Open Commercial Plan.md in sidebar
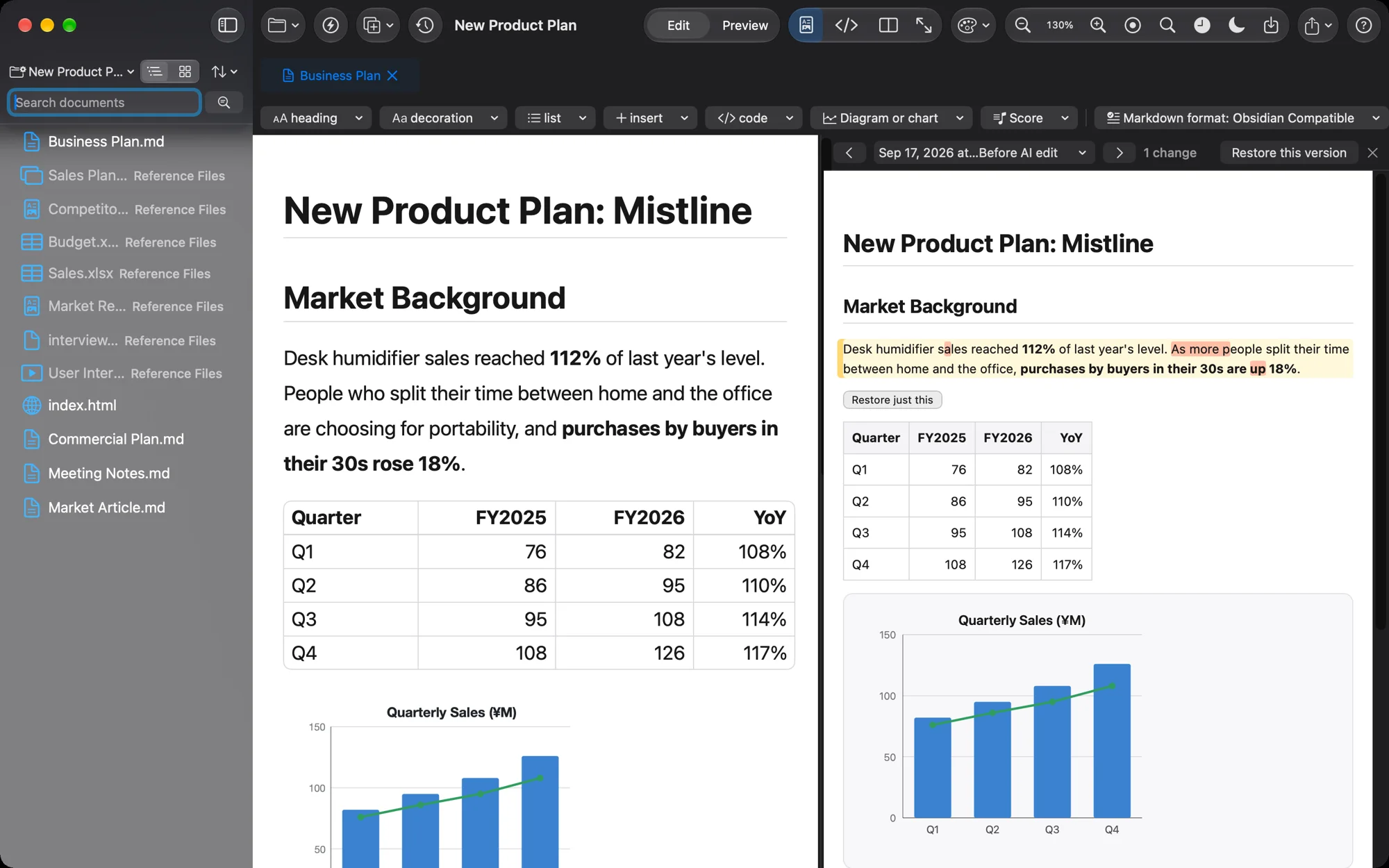Viewport: 1389px width, 868px height. pos(116,440)
